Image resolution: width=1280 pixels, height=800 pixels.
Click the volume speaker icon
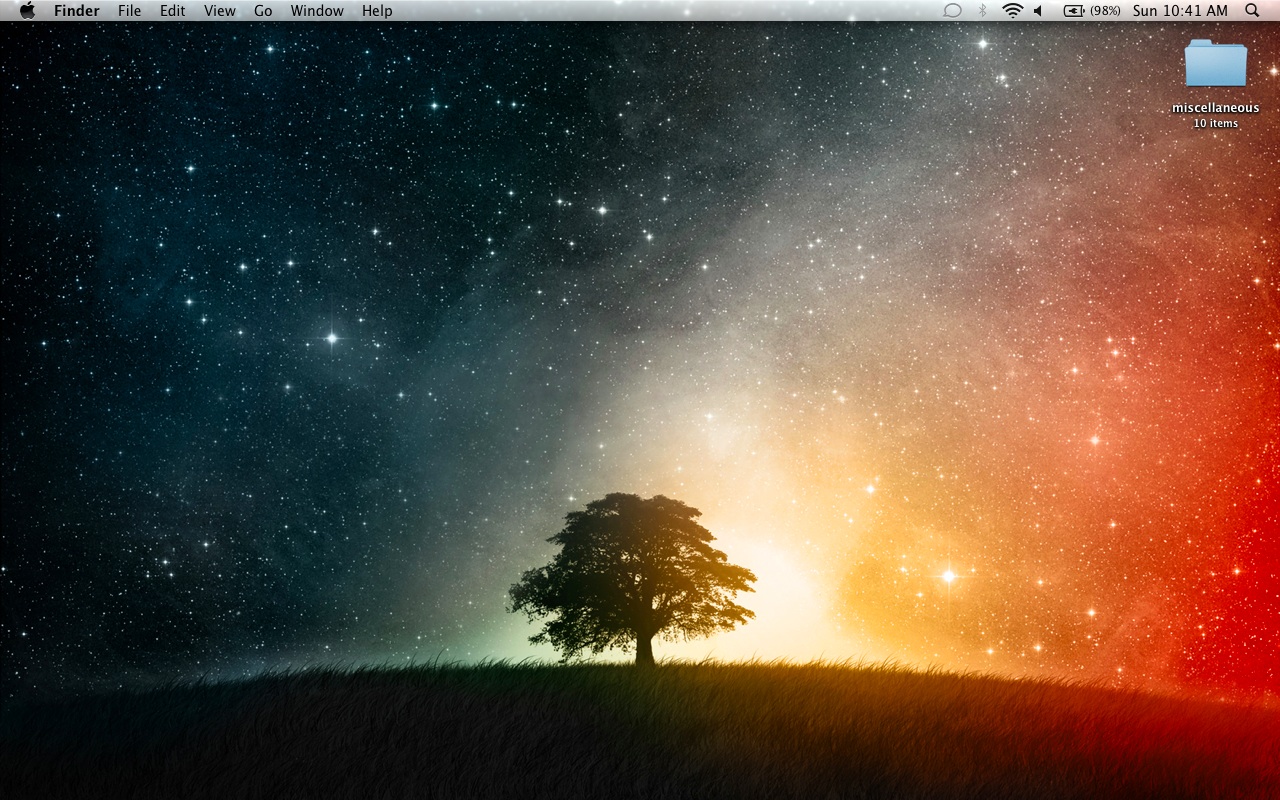tap(1039, 10)
